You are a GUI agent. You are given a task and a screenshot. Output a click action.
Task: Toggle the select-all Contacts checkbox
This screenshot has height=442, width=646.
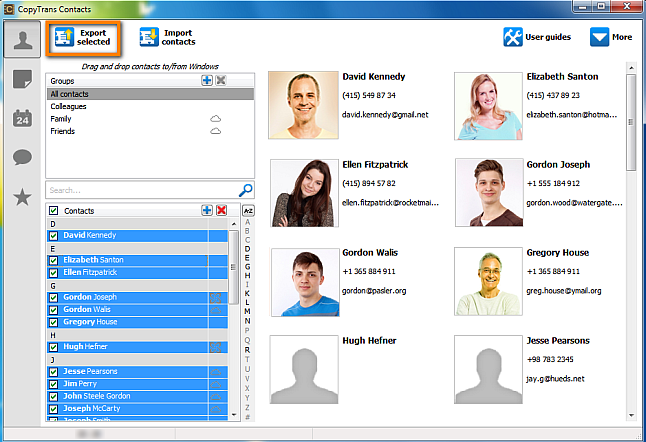point(53,210)
